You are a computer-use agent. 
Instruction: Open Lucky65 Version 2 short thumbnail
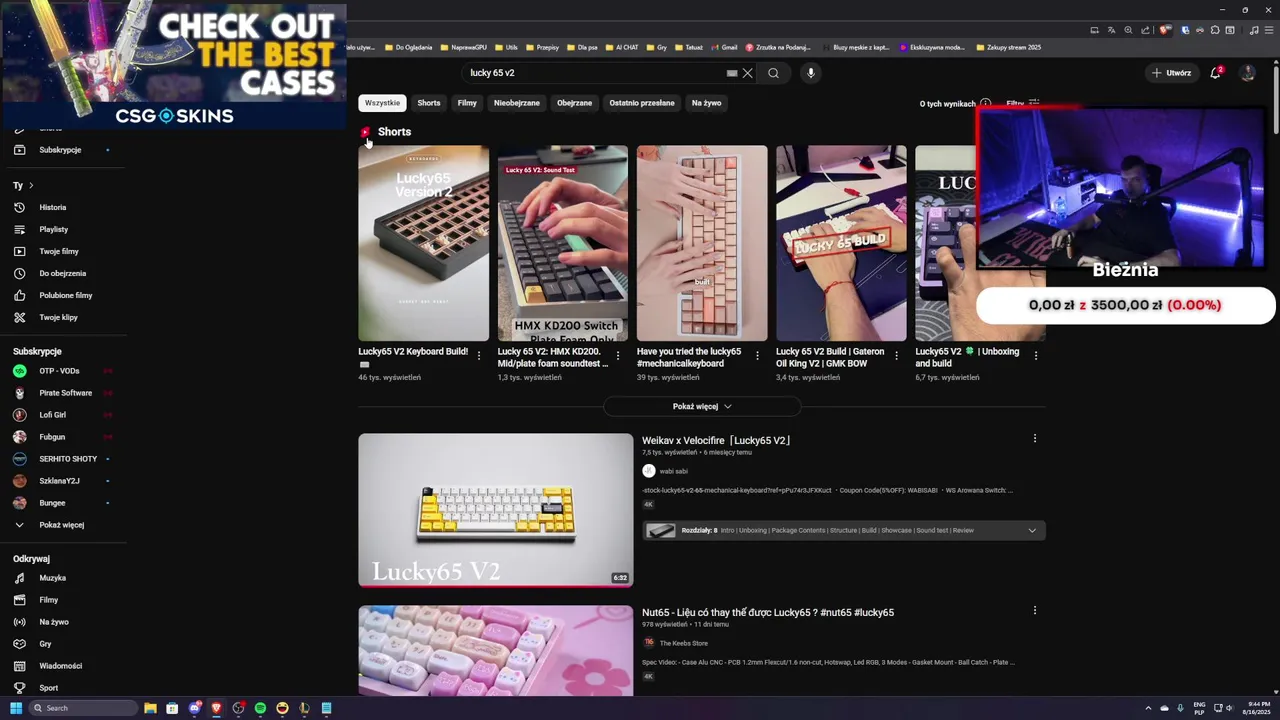click(424, 243)
